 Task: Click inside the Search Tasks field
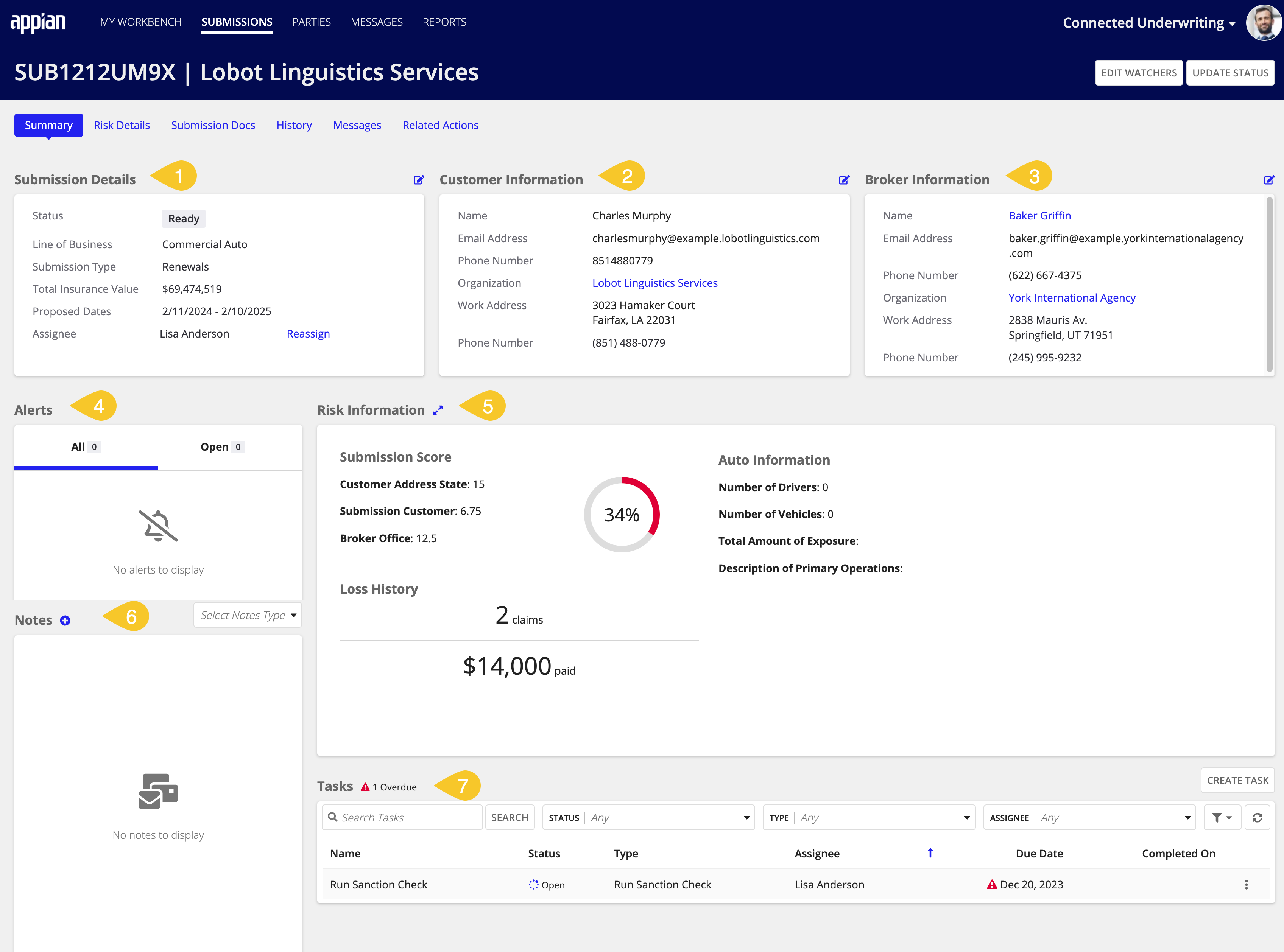(x=404, y=817)
